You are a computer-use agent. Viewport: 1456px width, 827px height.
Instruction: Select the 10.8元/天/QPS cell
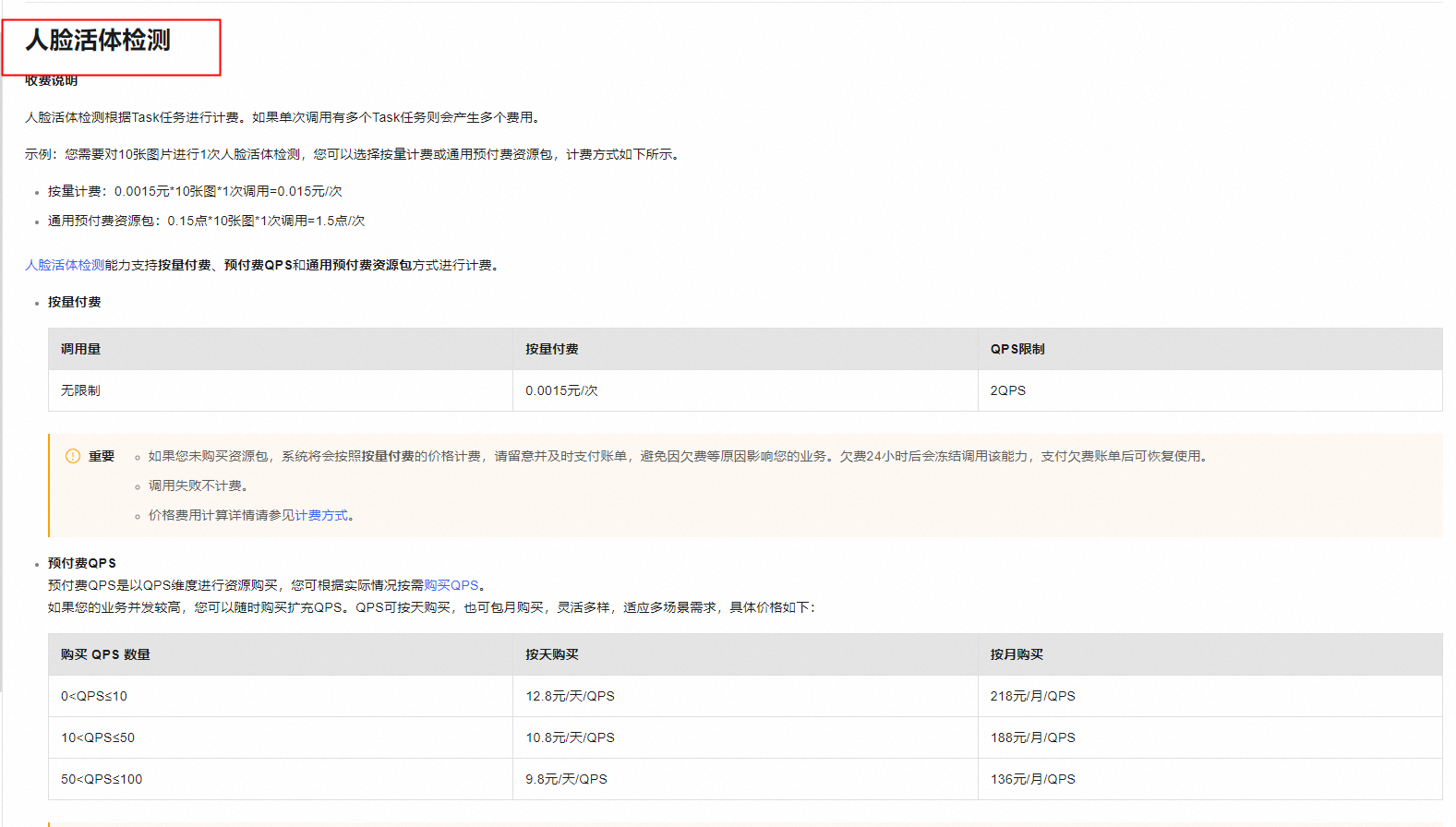[745, 737]
